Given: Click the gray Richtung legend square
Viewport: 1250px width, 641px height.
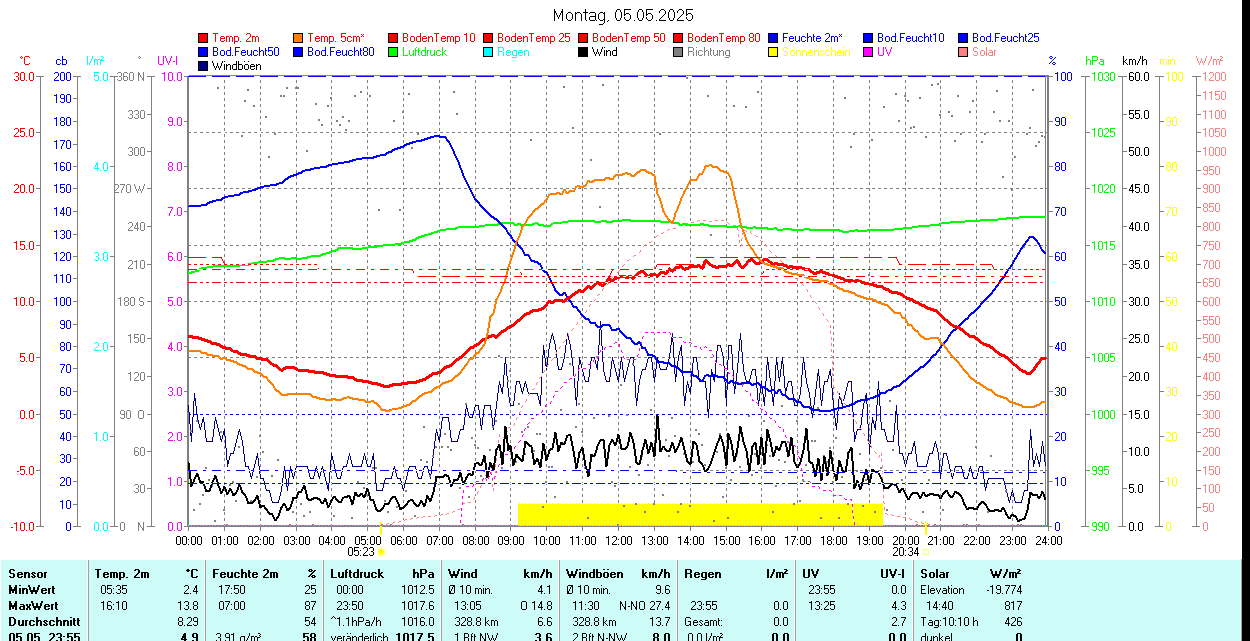Looking at the screenshot, I should point(679,52).
